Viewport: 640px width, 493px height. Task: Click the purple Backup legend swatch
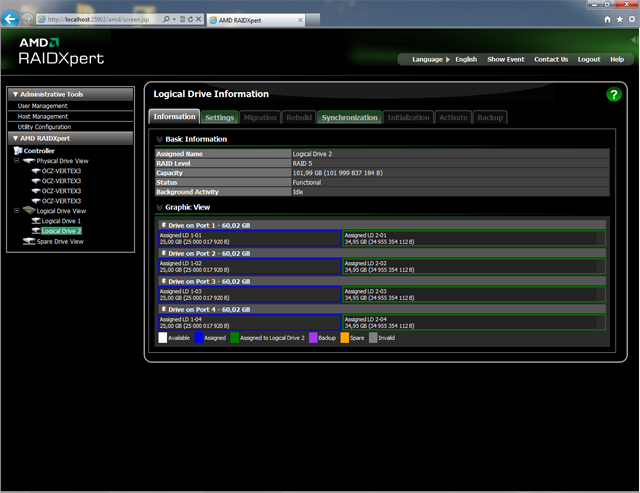click(x=313, y=338)
